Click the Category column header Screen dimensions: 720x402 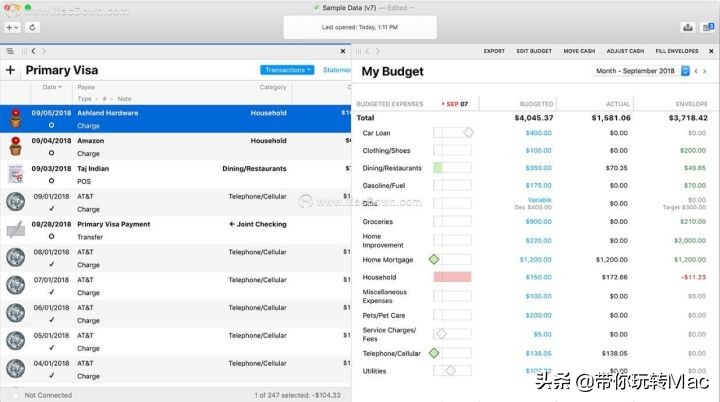click(273, 87)
